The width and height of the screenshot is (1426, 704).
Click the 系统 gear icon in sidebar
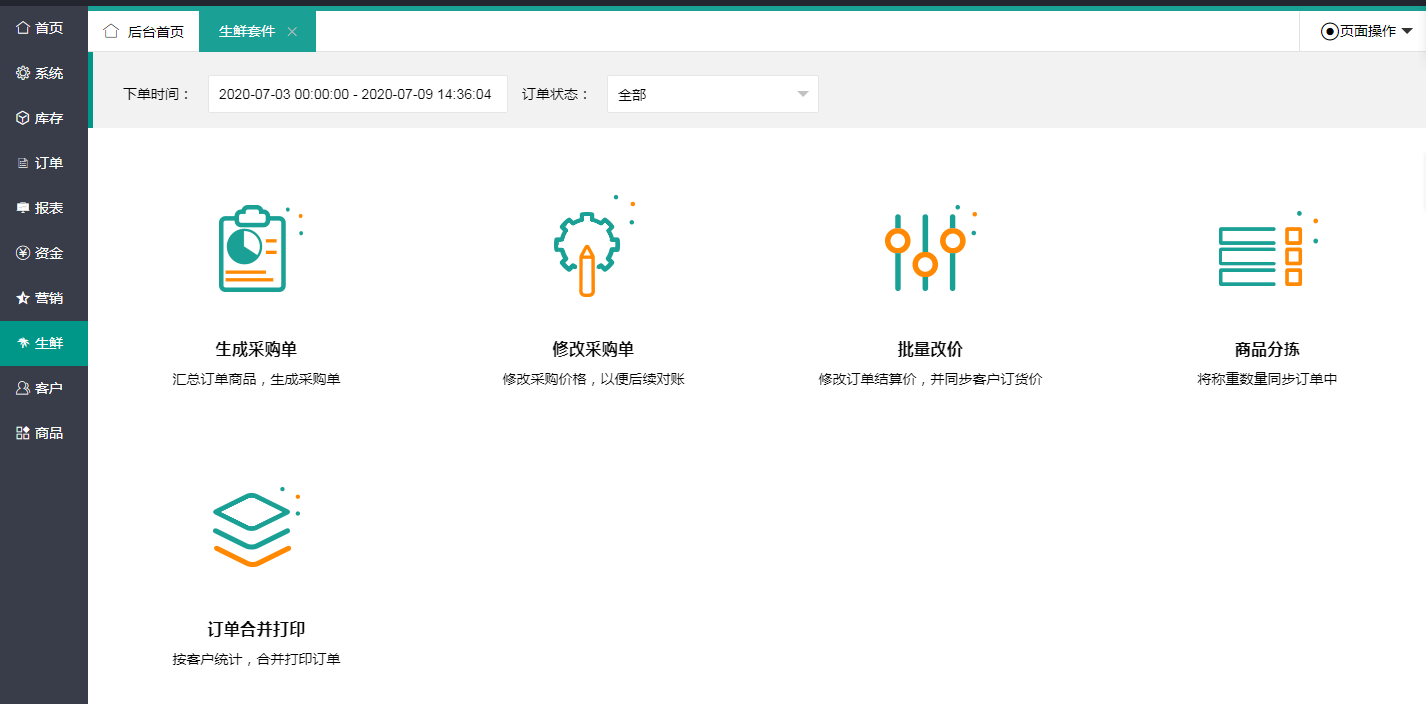coord(23,73)
